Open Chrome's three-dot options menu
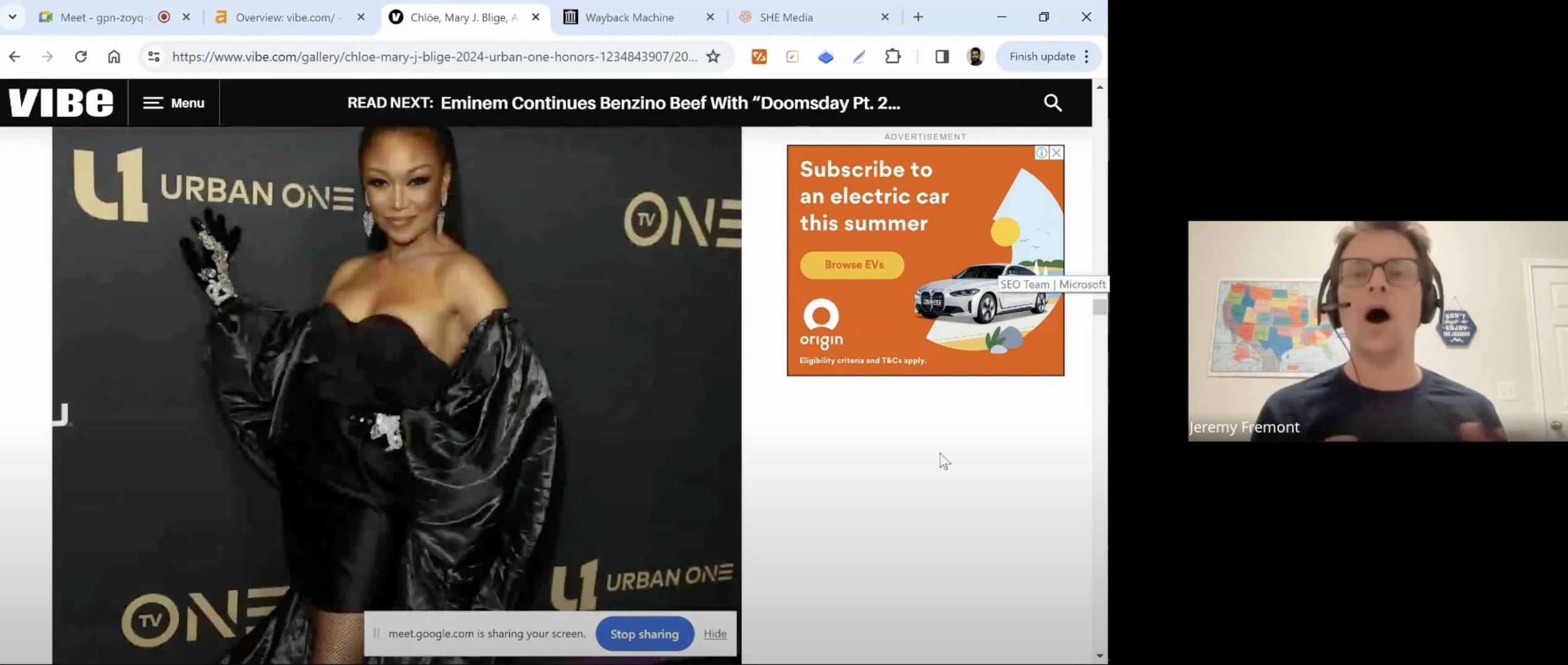Image resolution: width=1568 pixels, height=665 pixels. [x=1087, y=56]
